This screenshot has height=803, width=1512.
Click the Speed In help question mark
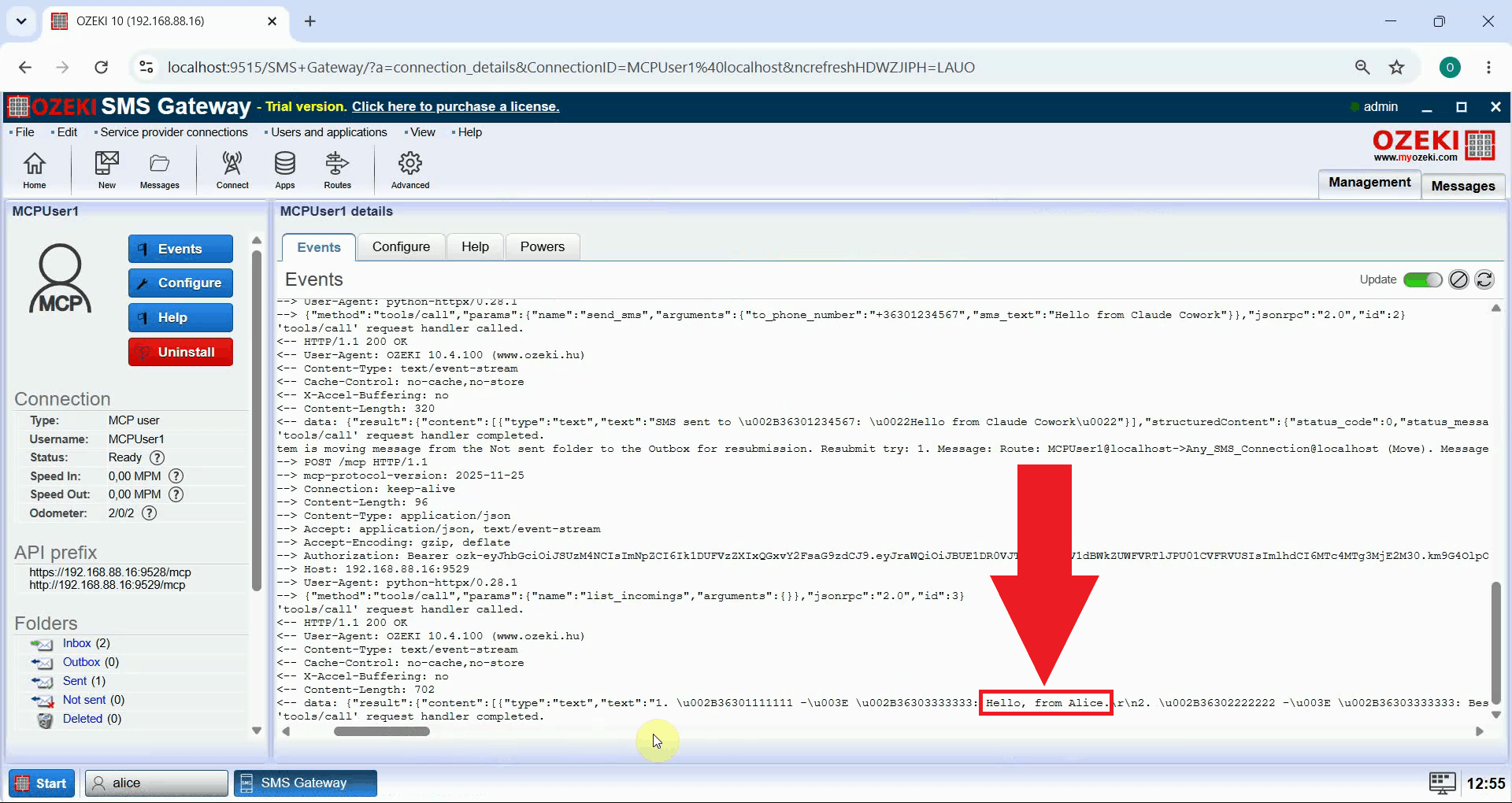(176, 476)
